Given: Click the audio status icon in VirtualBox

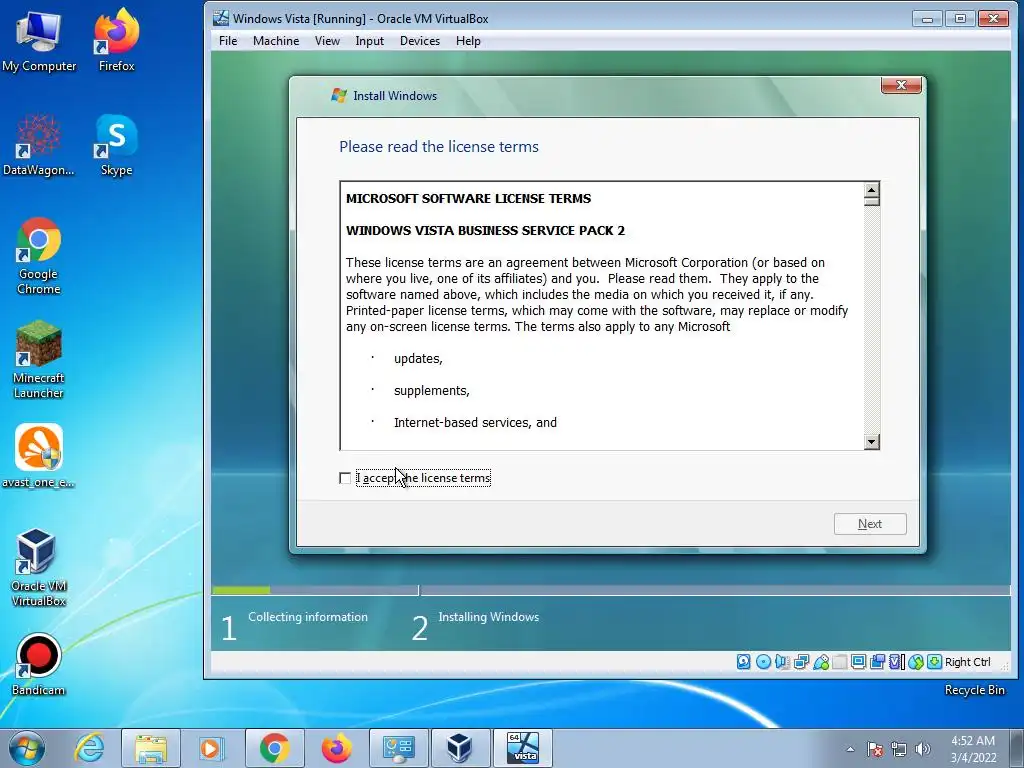Looking at the screenshot, I should coord(782,662).
